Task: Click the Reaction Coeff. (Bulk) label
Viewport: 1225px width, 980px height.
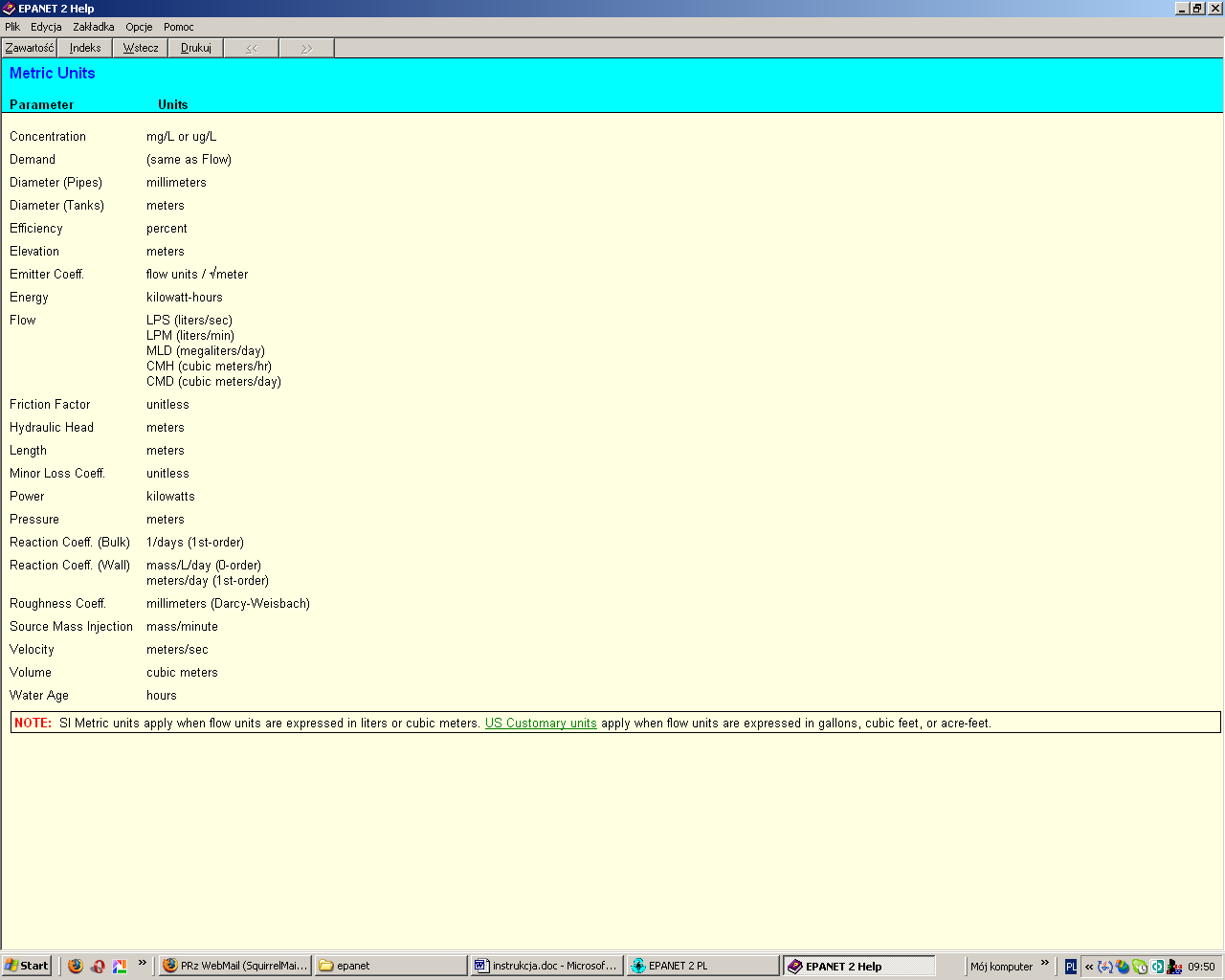Action: pyautogui.click(x=70, y=543)
